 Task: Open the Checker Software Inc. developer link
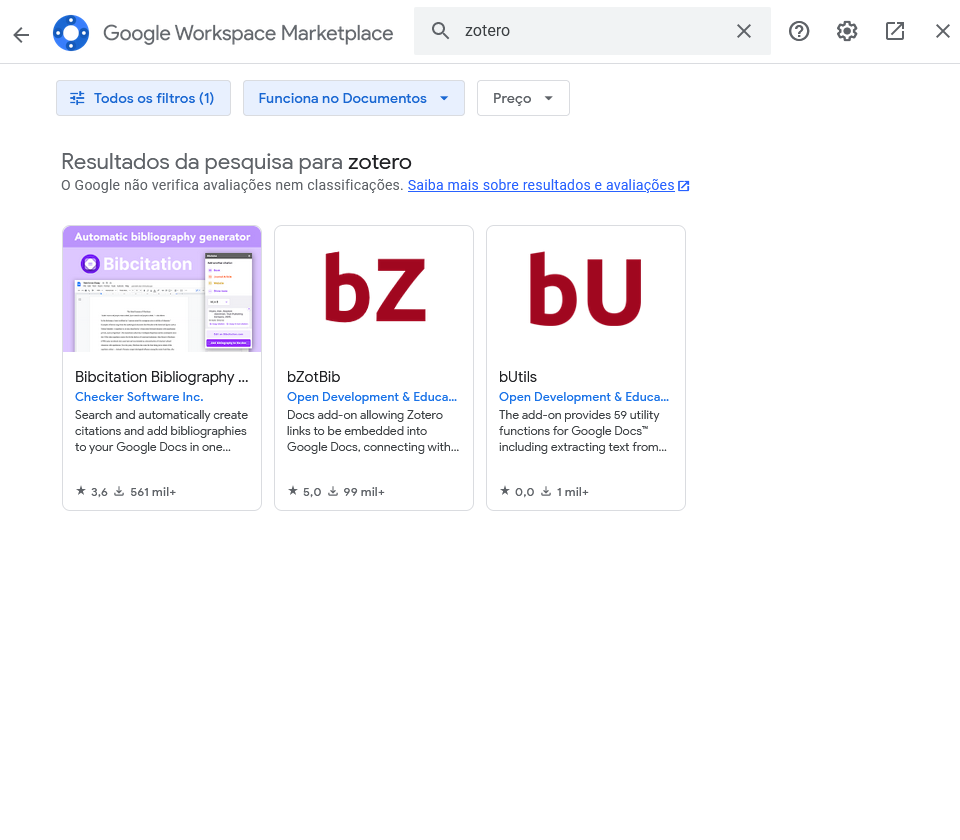point(139,397)
